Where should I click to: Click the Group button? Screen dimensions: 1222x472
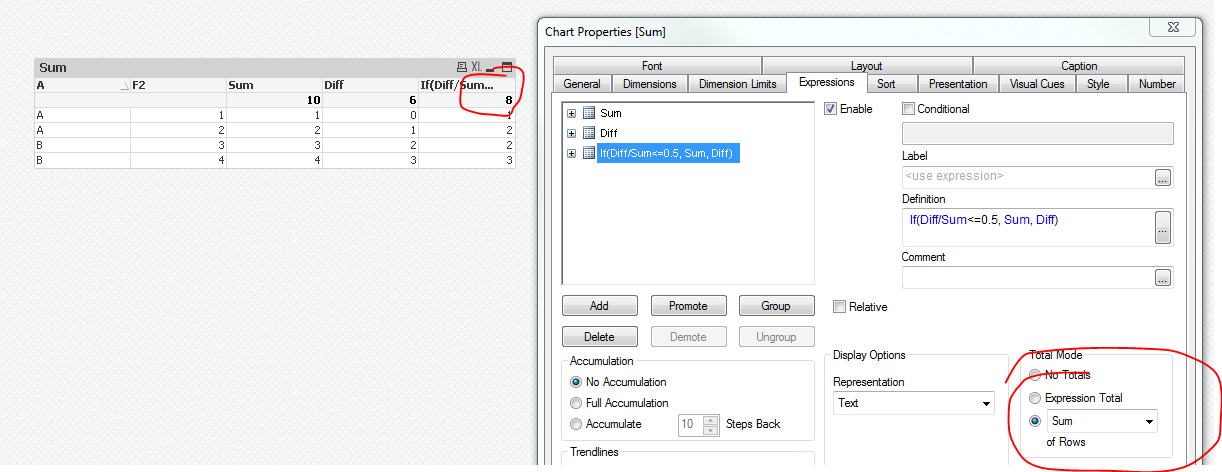pos(776,306)
